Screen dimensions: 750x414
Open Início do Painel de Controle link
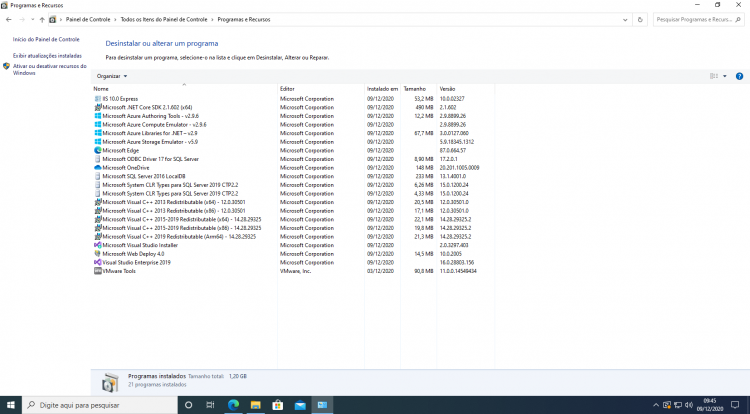coord(46,39)
